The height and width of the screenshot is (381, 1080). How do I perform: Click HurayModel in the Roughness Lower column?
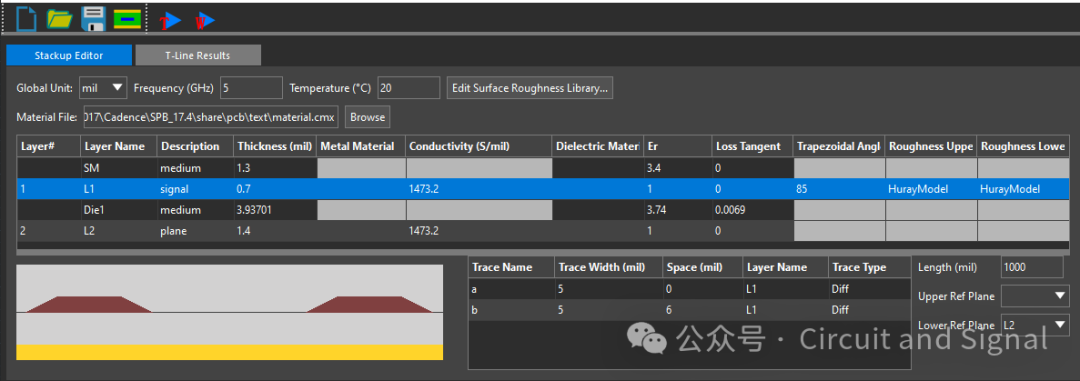(1023, 189)
